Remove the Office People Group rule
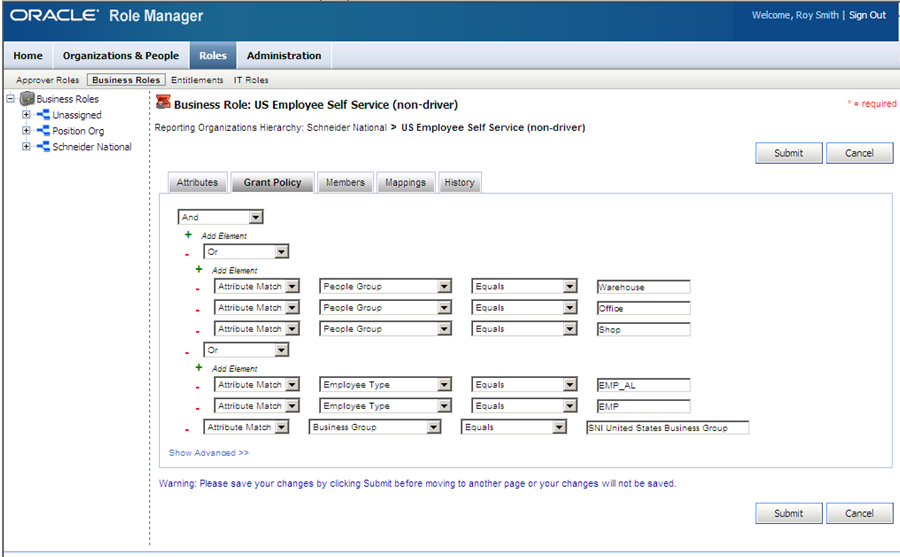Image resolution: width=900 pixels, height=557 pixels. (x=197, y=308)
